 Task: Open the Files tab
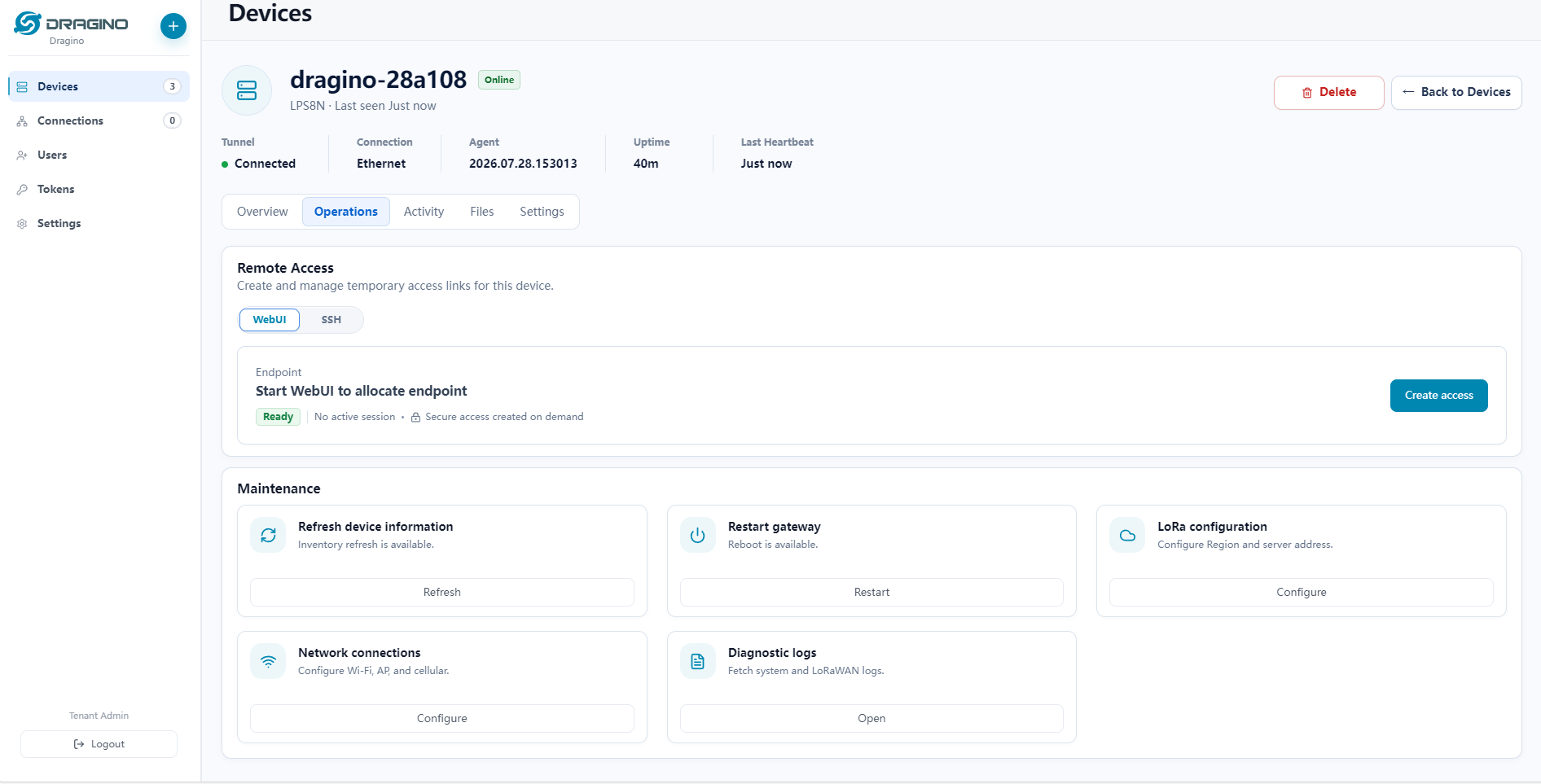482,212
